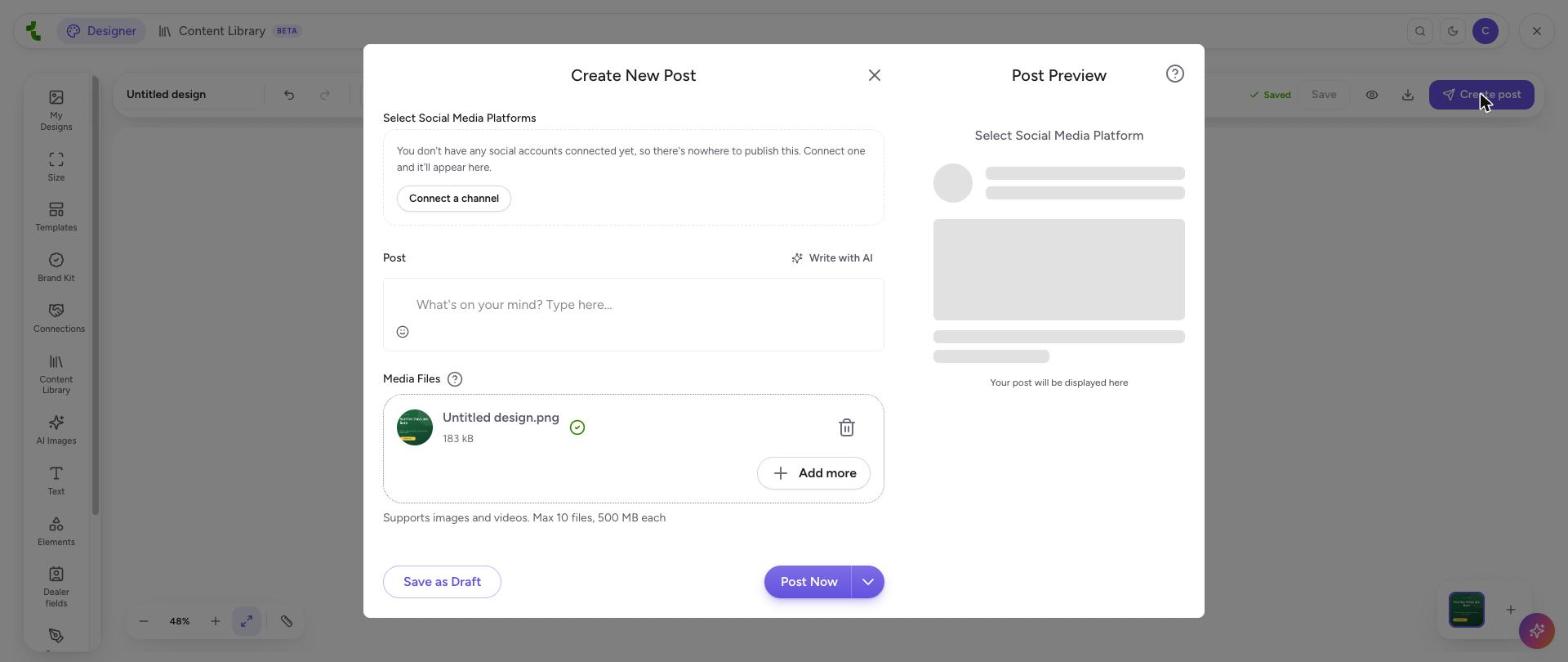Expand the Post Now dropdown arrow
Screen dimensions: 1568x662
868,582
